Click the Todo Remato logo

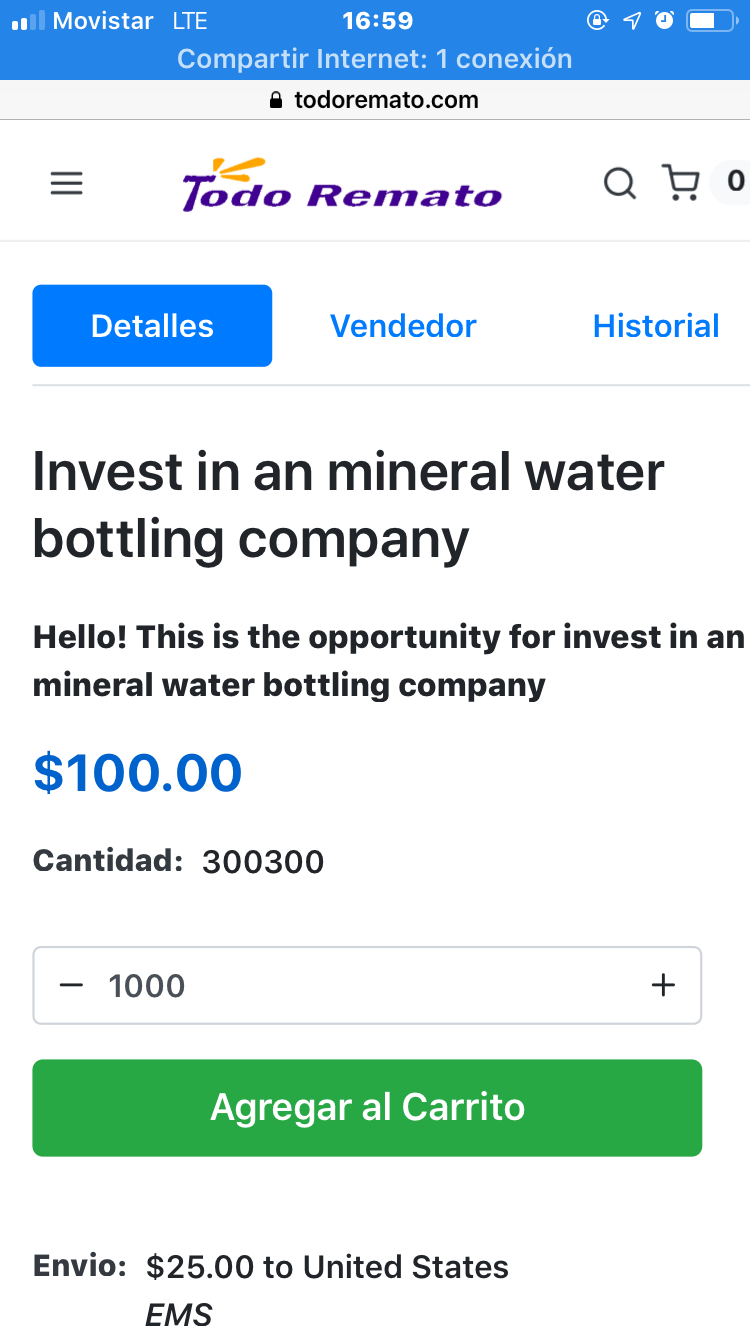tap(341, 184)
